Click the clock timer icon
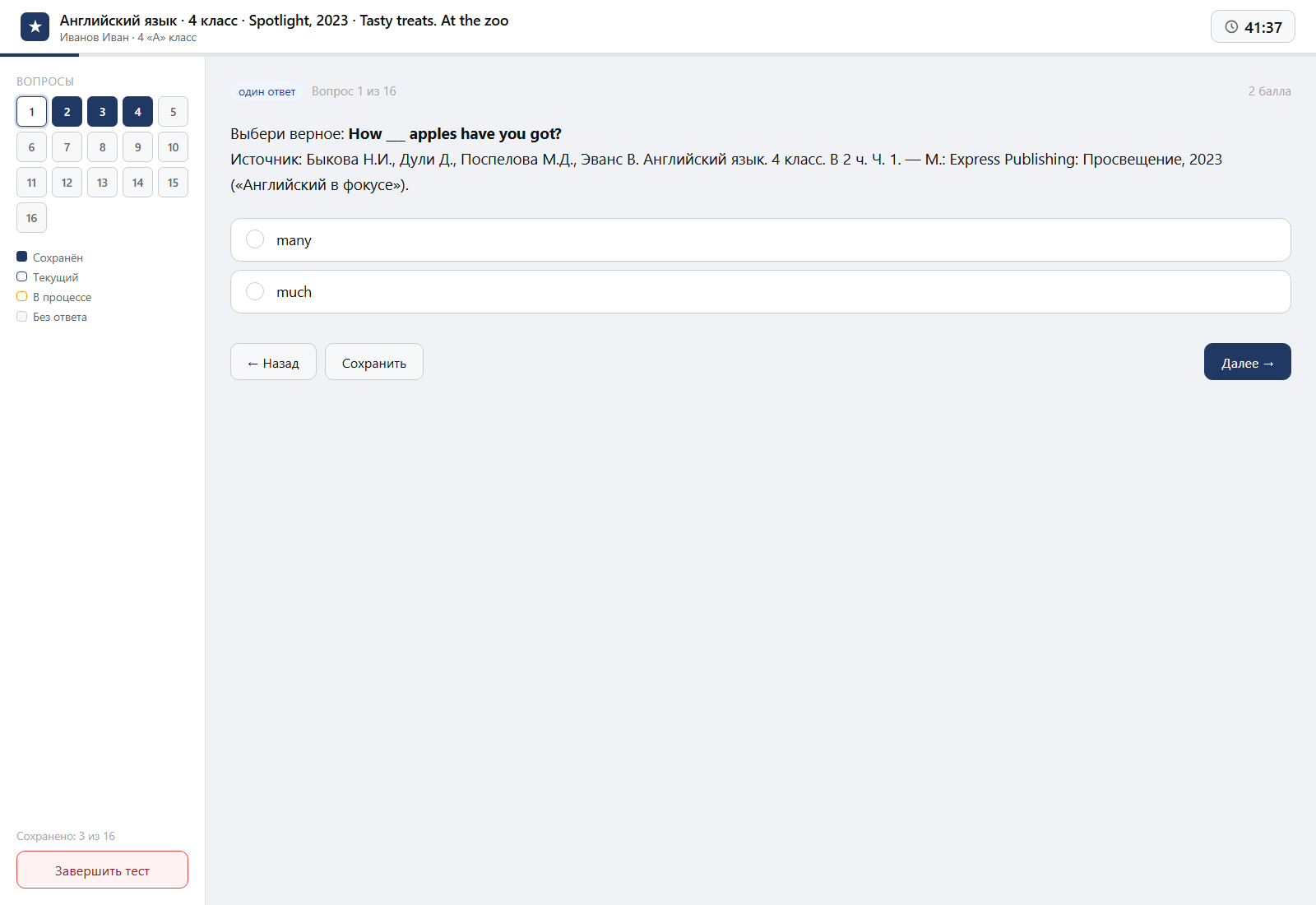Screen dimensions: 1316x905 1231,27
